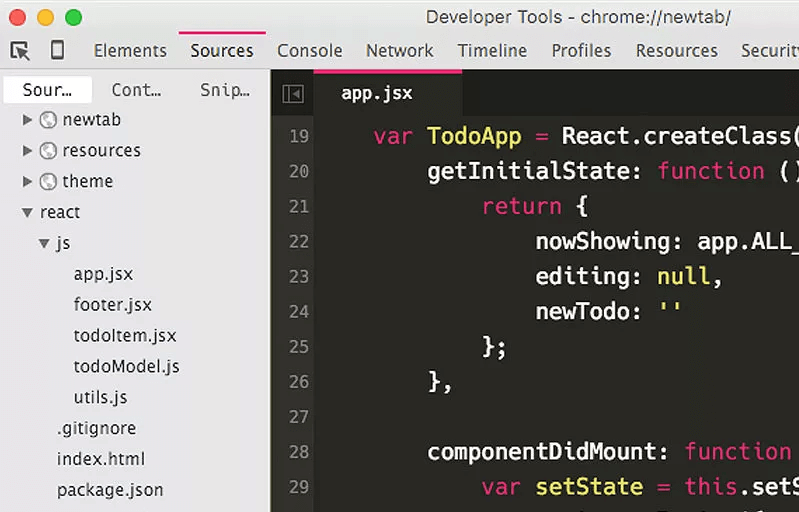Collapse the js folder arrow
Screen dimensions: 799x512
[44, 244]
